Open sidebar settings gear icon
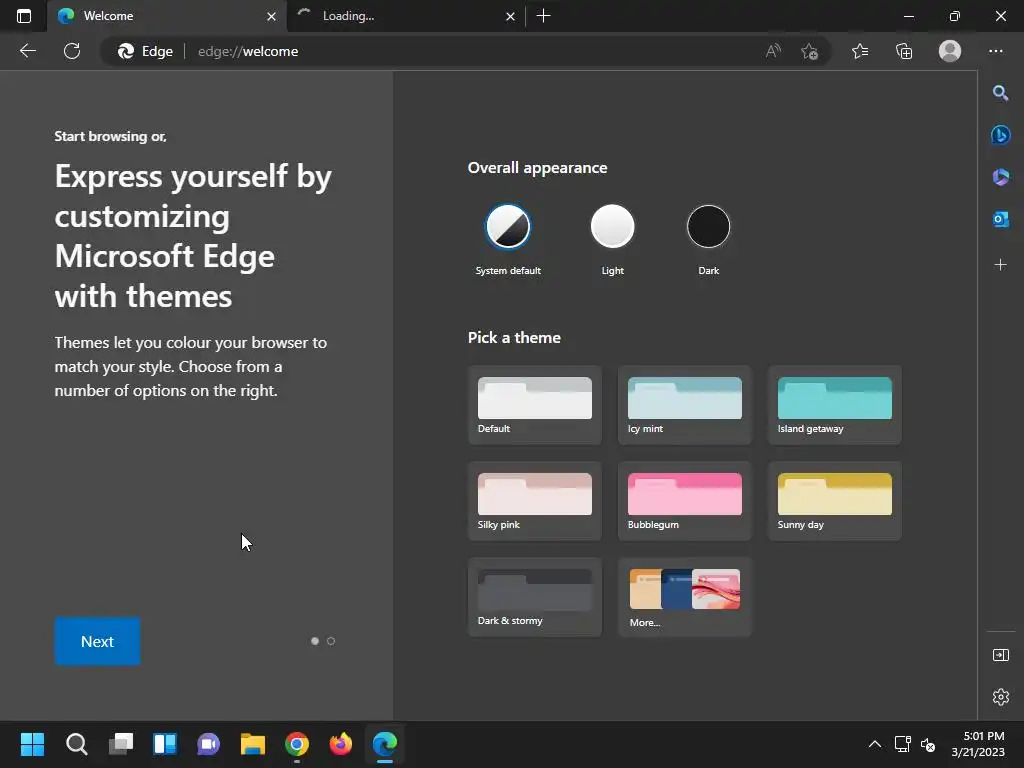Image resolution: width=1024 pixels, height=768 pixels. click(1000, 697)
